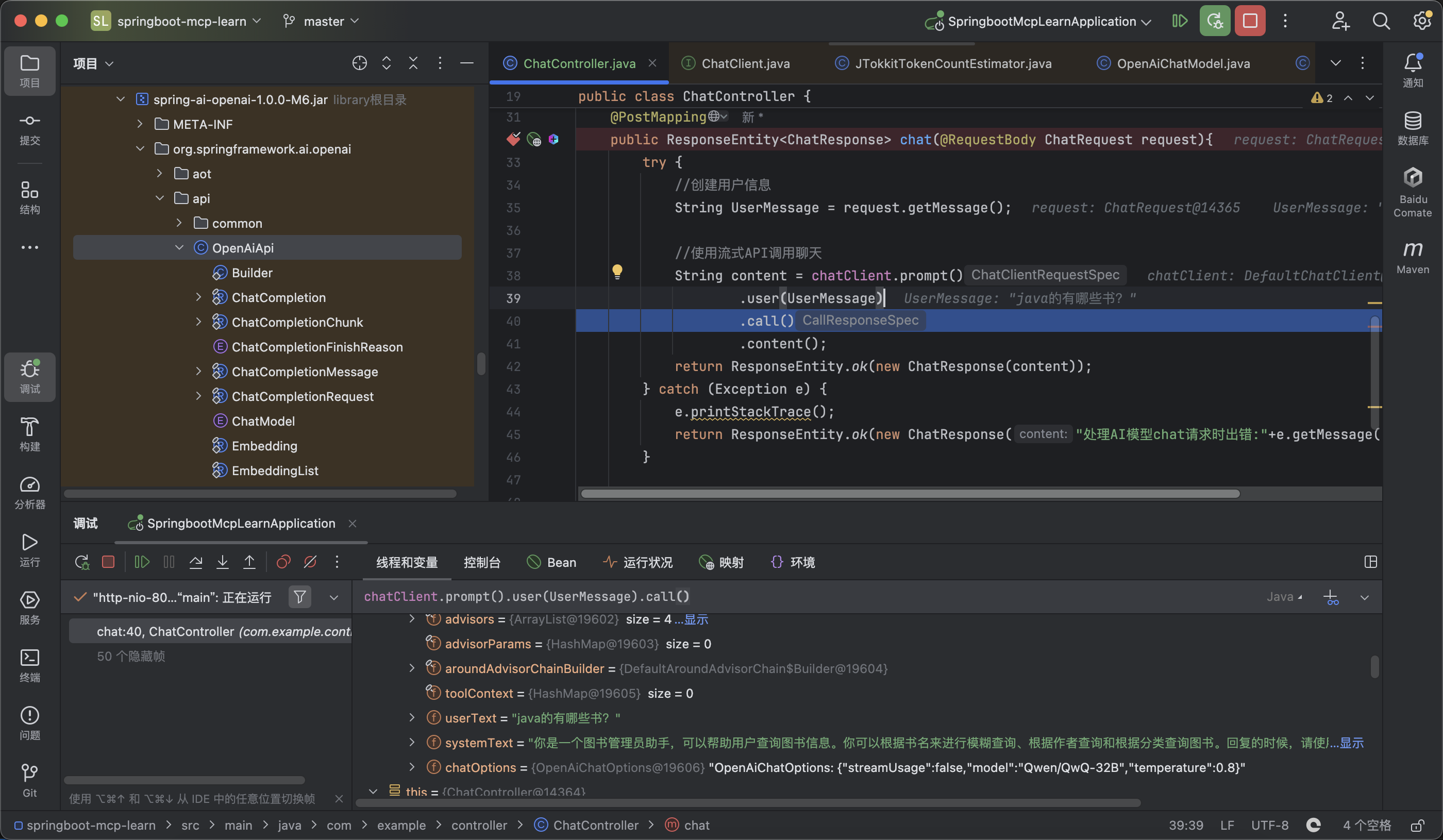
Task: Toggle the thread filter button
Action: click(x=299, y=597)
